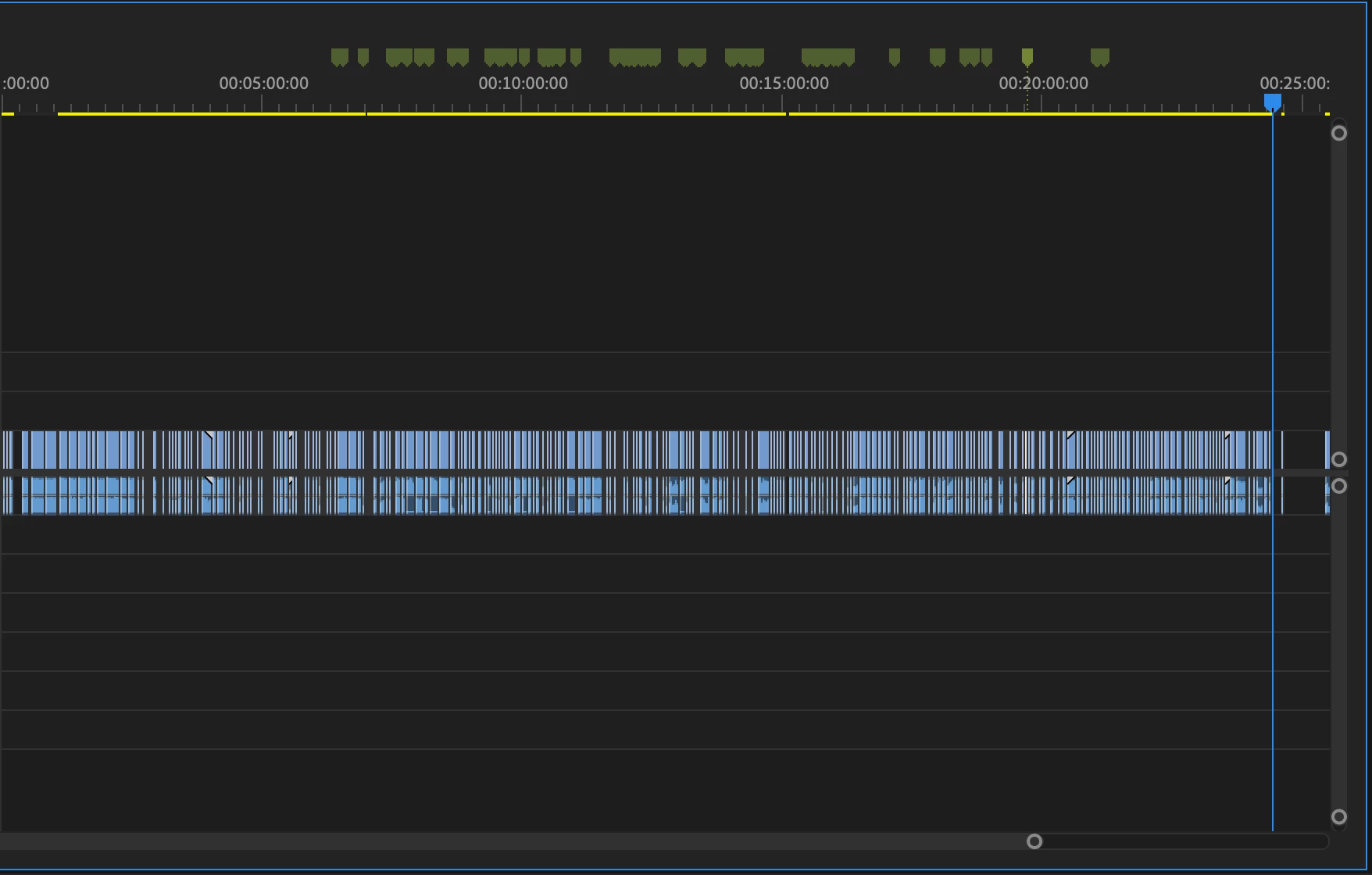The height and width of the screenshot is (875, 1372).
Task: Click the top handle of the audio tracks scrollbar
Action: point(1339,486)
